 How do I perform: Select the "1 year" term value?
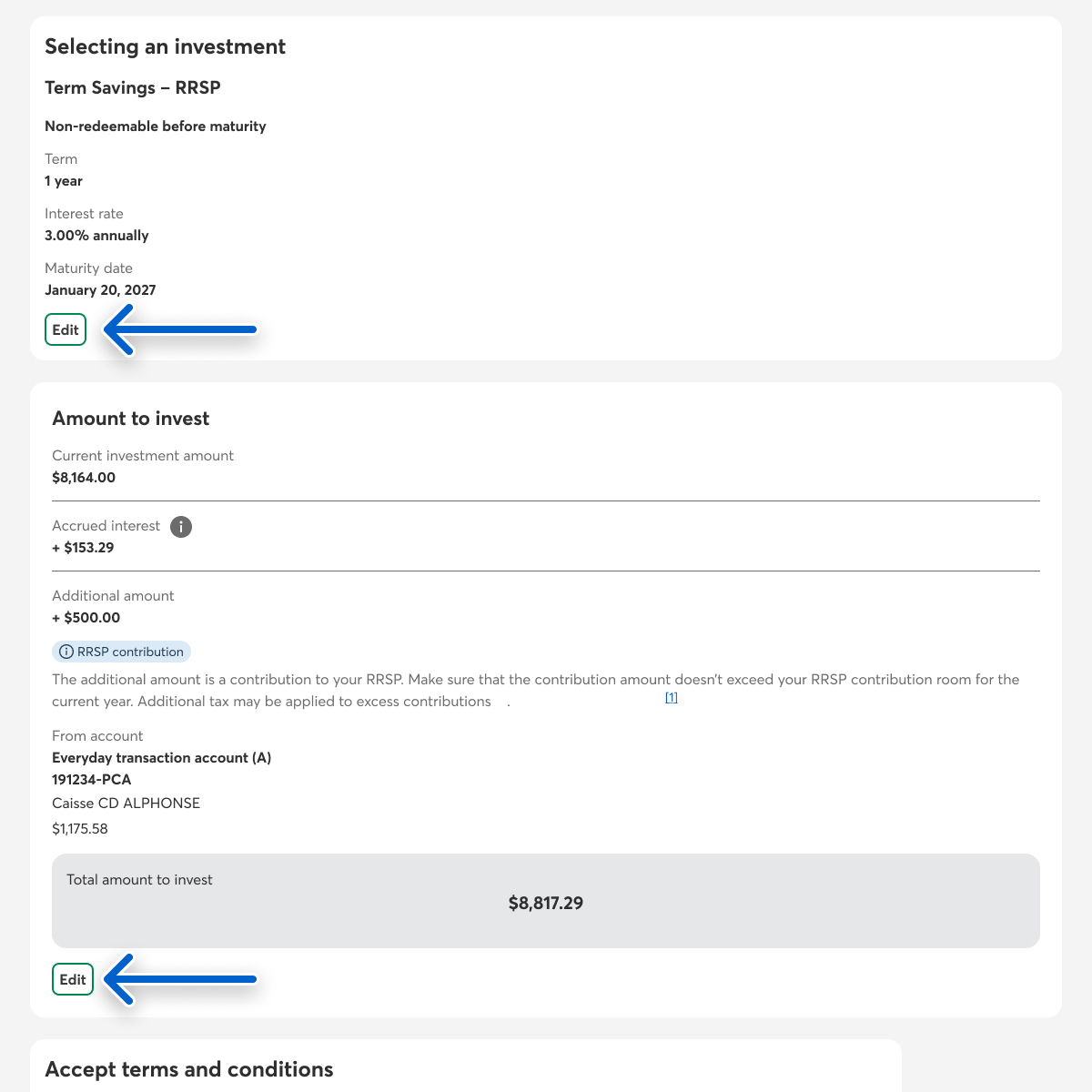tap(64, 181)
